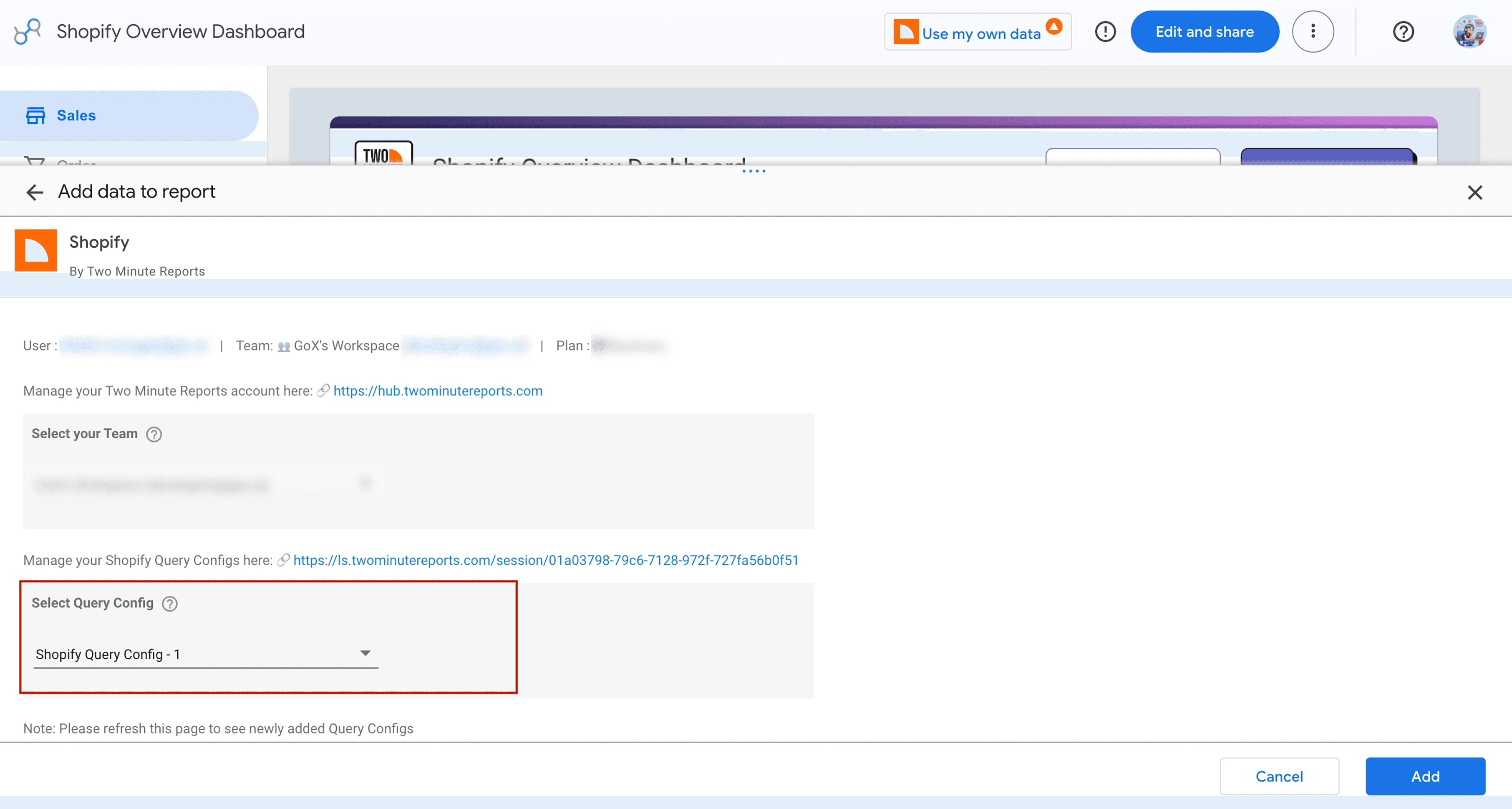Open the Select your Team dropdown
The height and width of the screenshot is (809, 1512).
pyautogui.click(x=205, y=484)
